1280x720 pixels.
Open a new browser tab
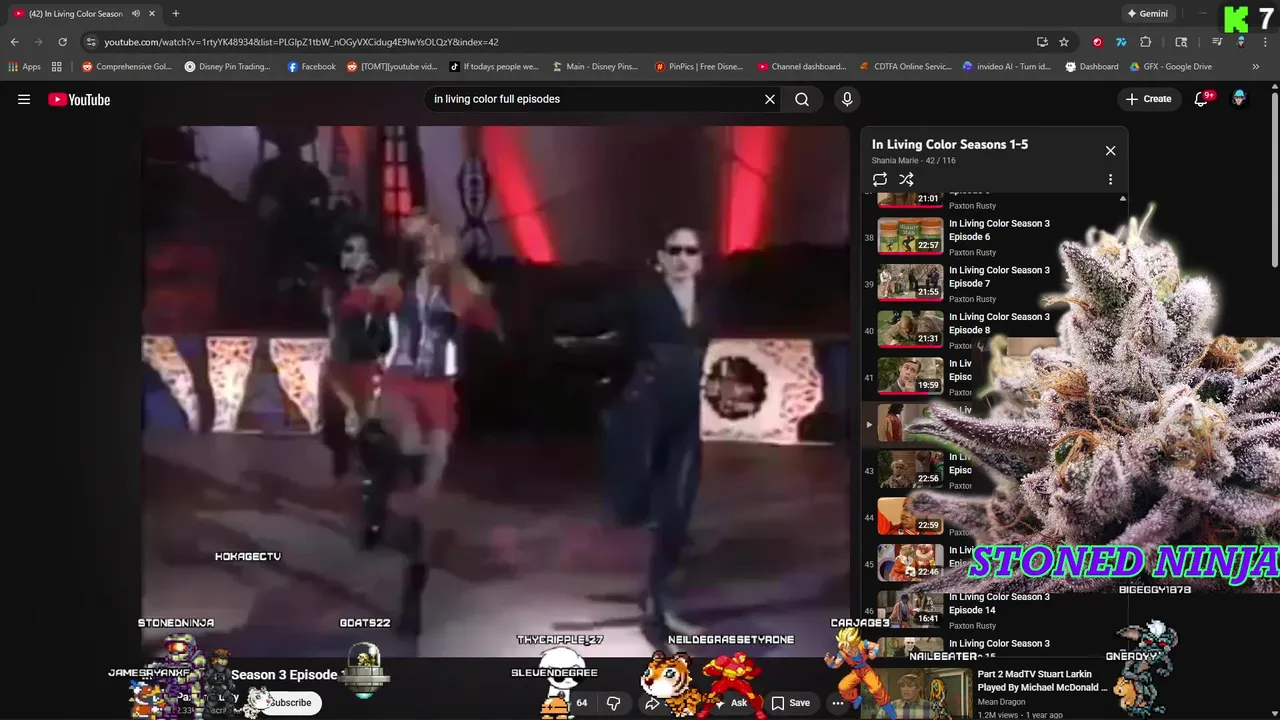point(176,14)
